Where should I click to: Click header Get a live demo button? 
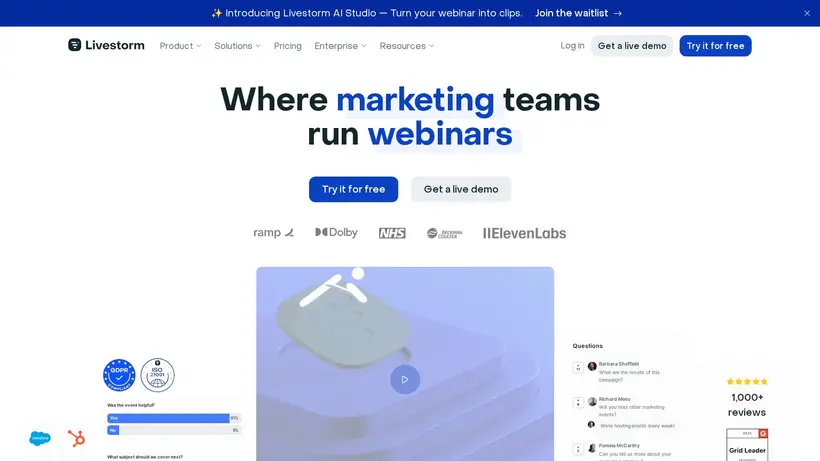coord(632,45)
